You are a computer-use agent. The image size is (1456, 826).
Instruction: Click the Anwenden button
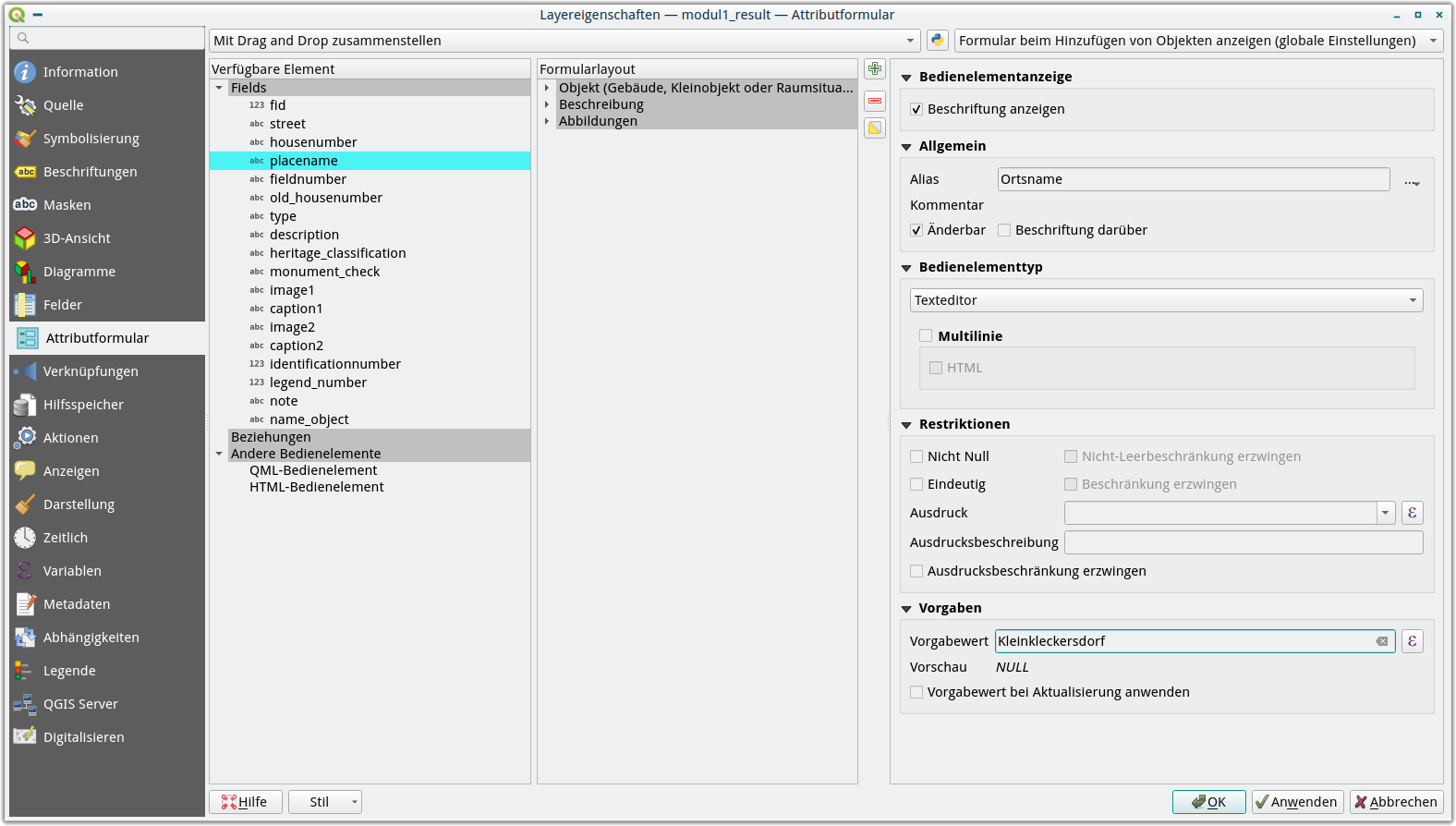[x=1297, y=802]
